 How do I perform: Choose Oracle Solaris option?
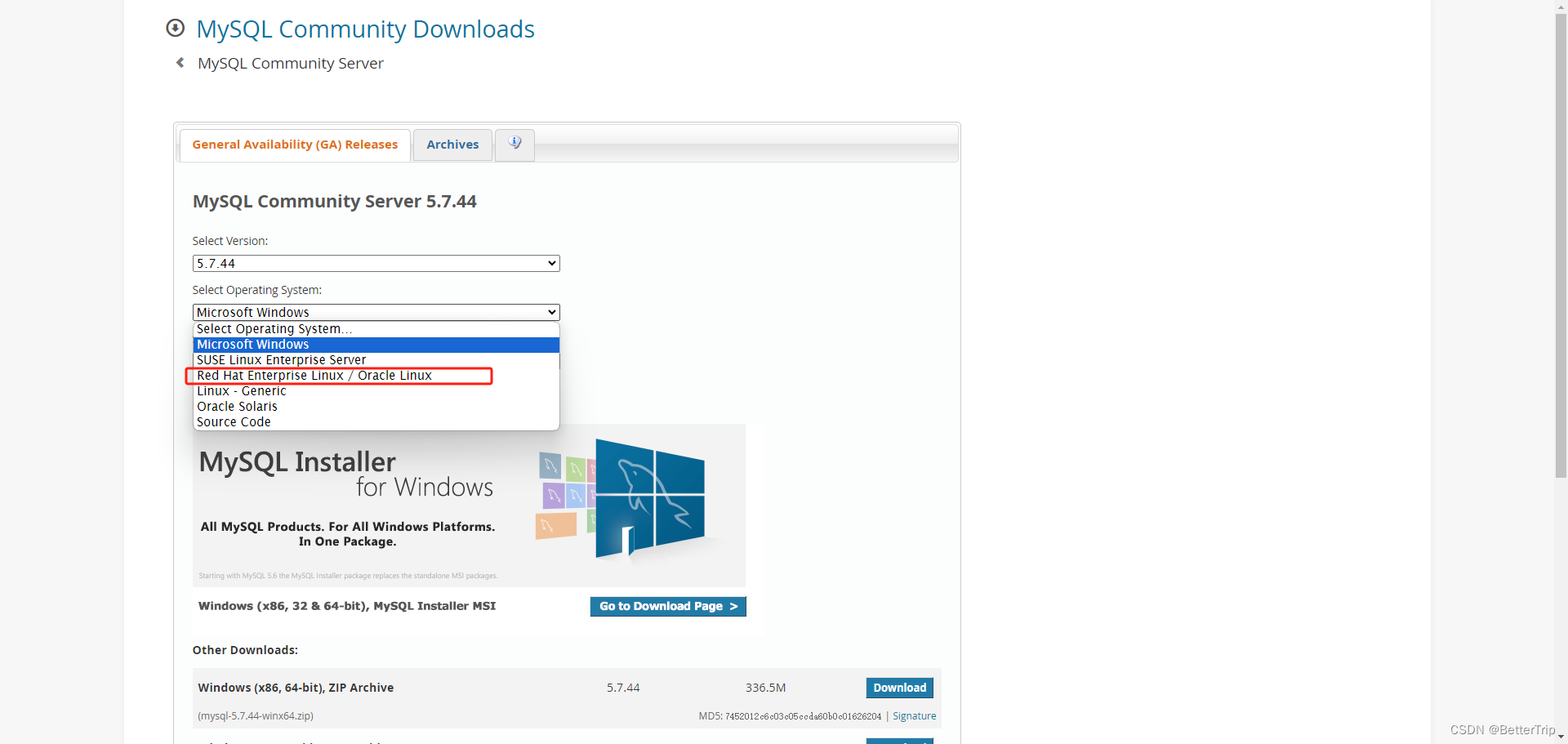[x=376, y=407]
